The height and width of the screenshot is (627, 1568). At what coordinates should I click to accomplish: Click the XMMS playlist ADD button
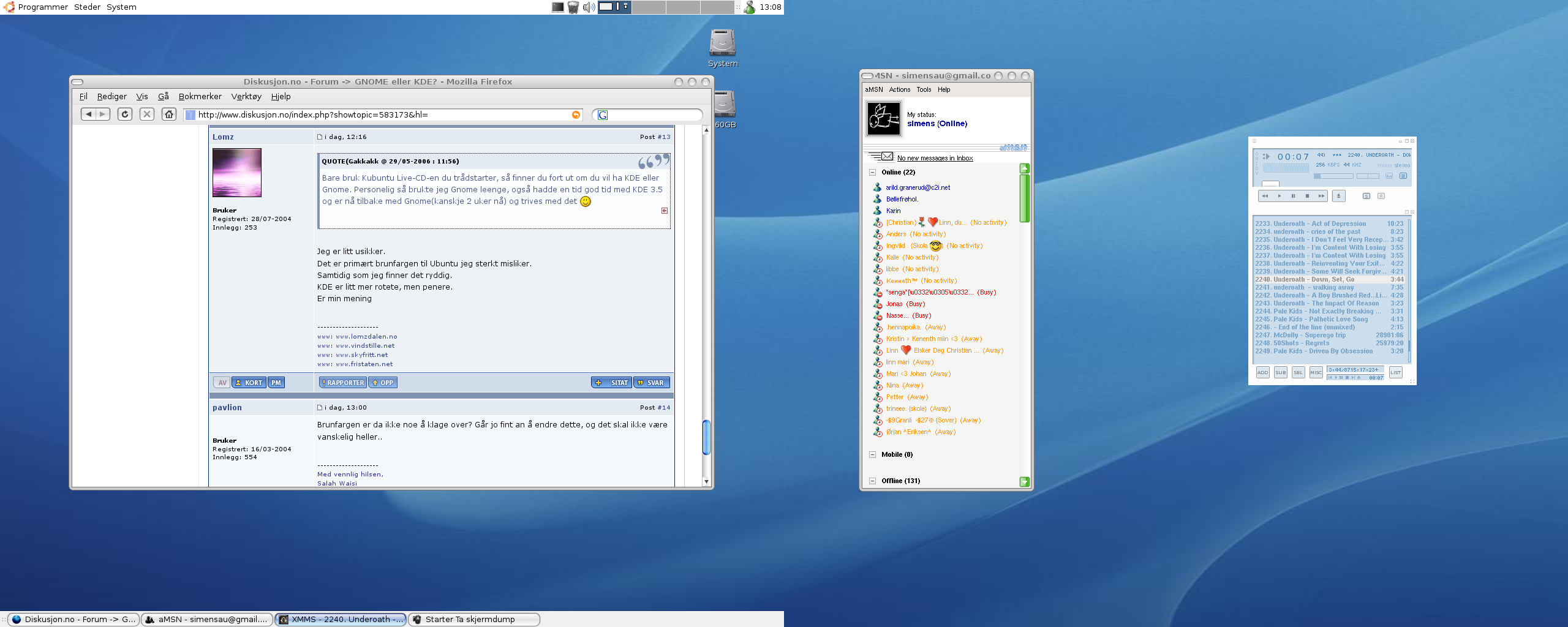pos(1263,372)
